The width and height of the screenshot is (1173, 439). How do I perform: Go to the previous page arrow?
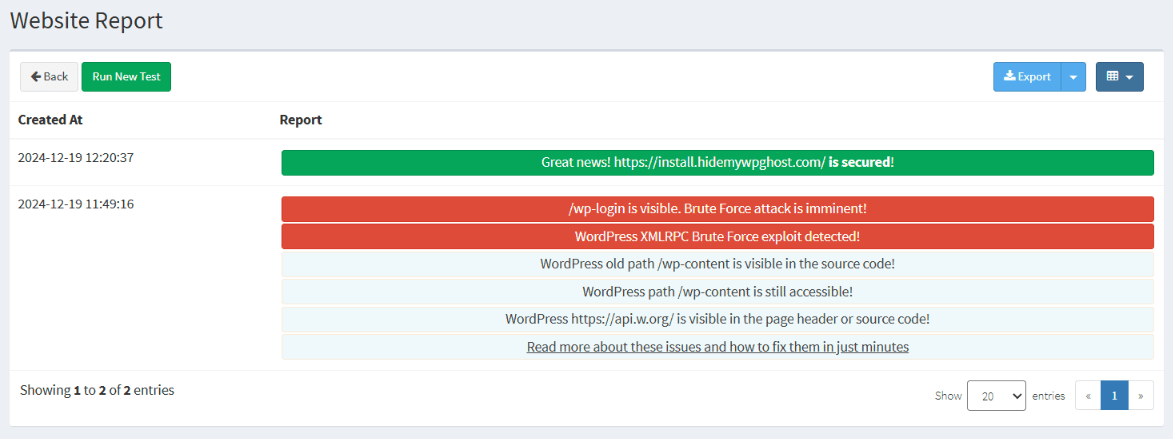point(1087,396)
